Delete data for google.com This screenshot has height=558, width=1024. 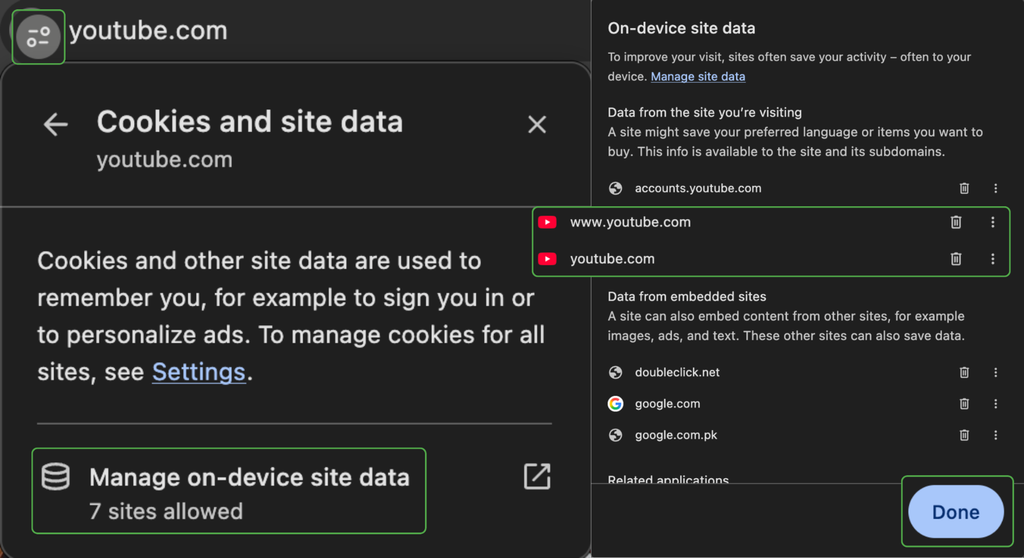tap(964, 404)
